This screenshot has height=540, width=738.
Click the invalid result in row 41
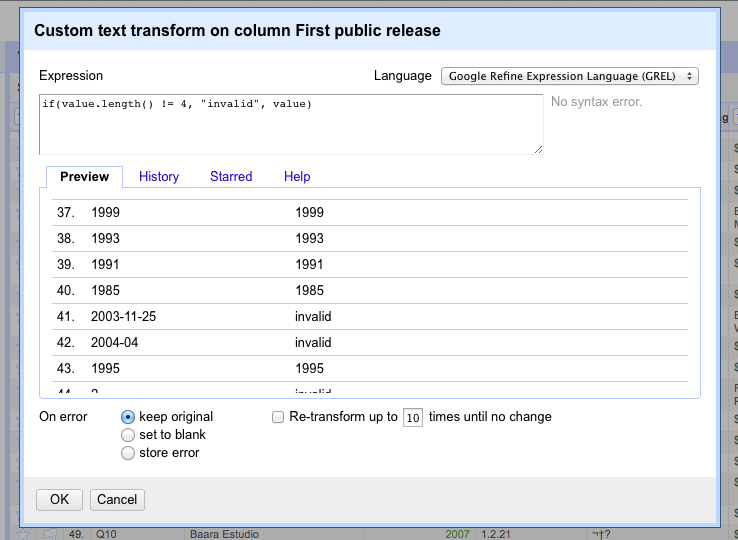click(313, 317)
